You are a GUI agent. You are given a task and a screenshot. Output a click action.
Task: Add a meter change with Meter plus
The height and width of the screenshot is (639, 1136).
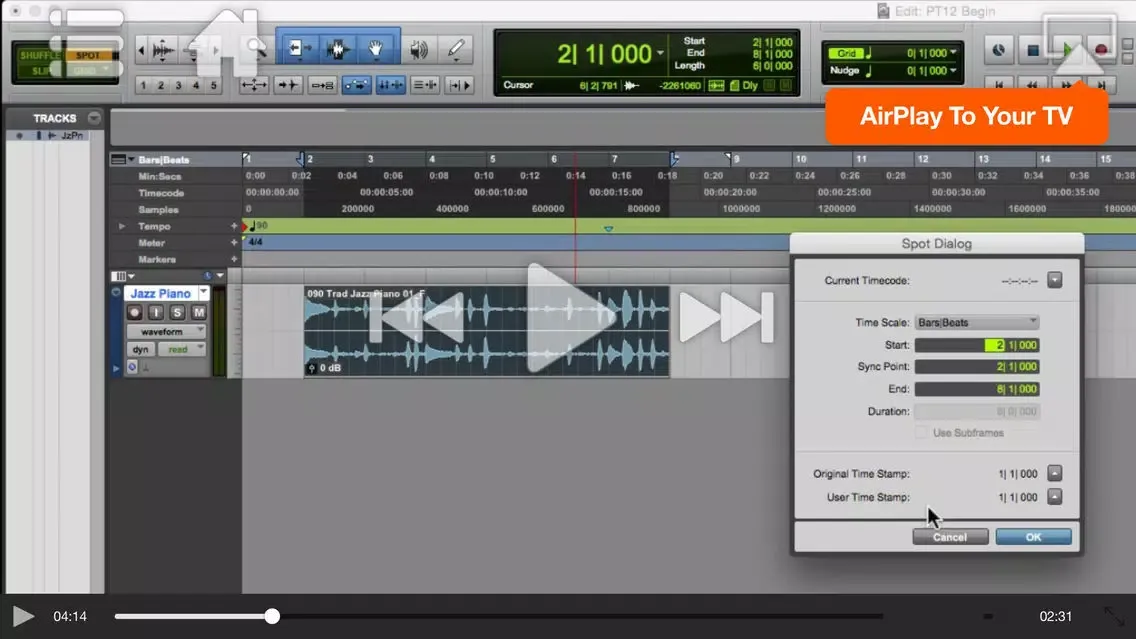click(x=234, y=243)
